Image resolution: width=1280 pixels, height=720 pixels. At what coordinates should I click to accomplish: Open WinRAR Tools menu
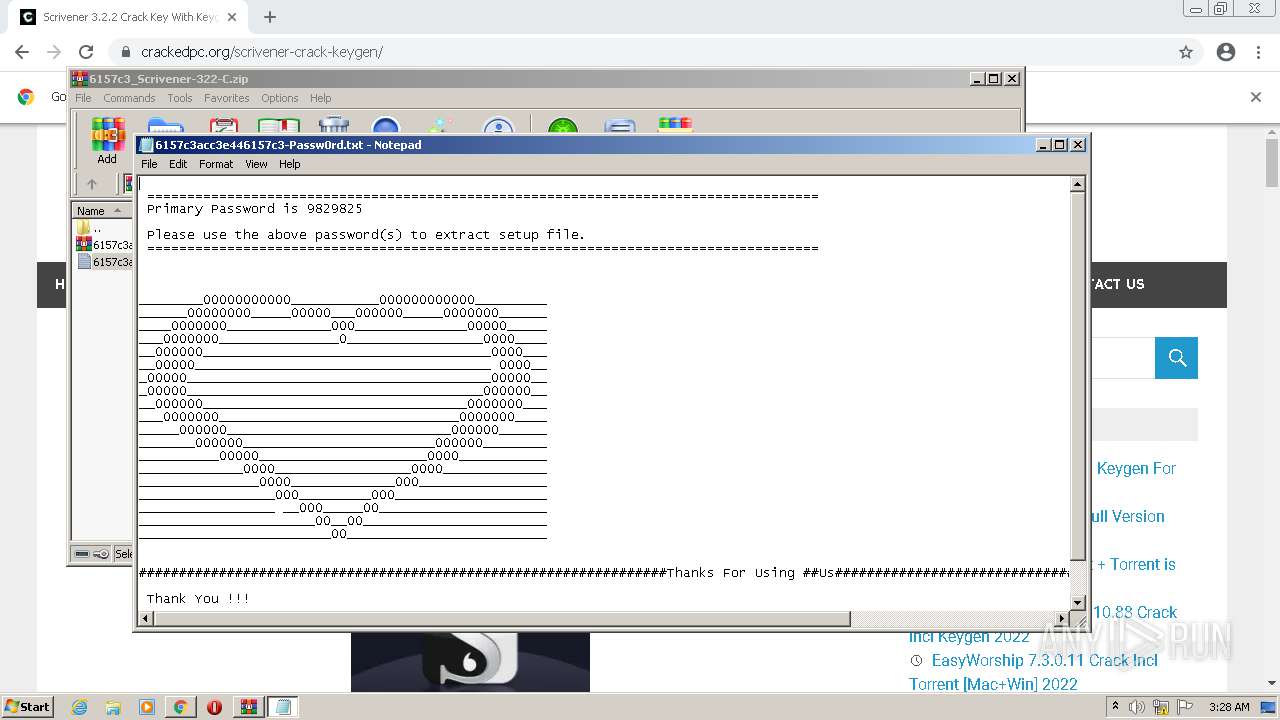180,98
